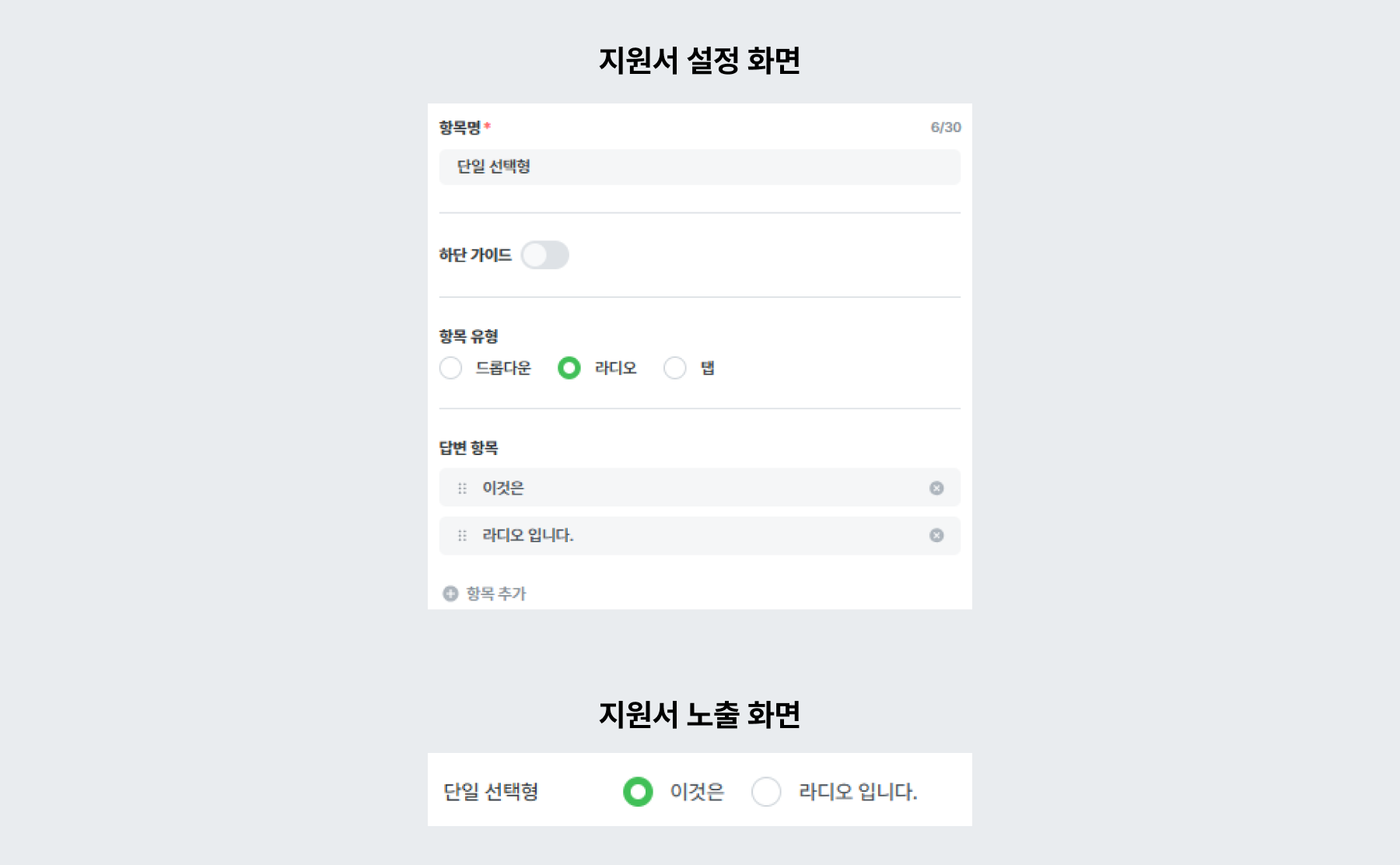Viewport: 1400px width, 865px height.
Task: Select the 드롬다운 item type
Action: pos(451,368)
